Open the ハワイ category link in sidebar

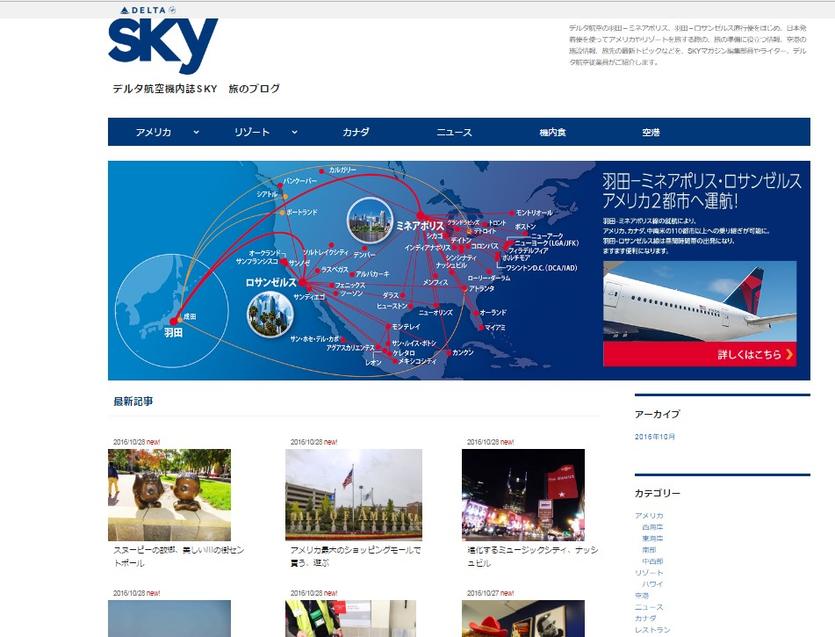coord(652,583)
